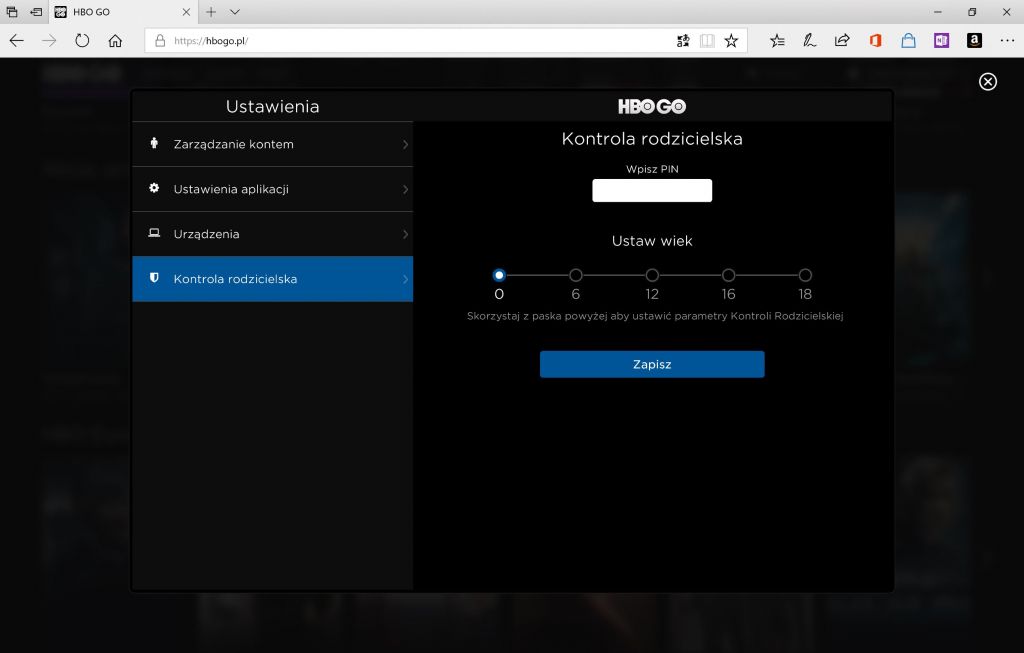Open the Office extension icon
This screenshot has height=653, width=1024.
tap(876, 40)
